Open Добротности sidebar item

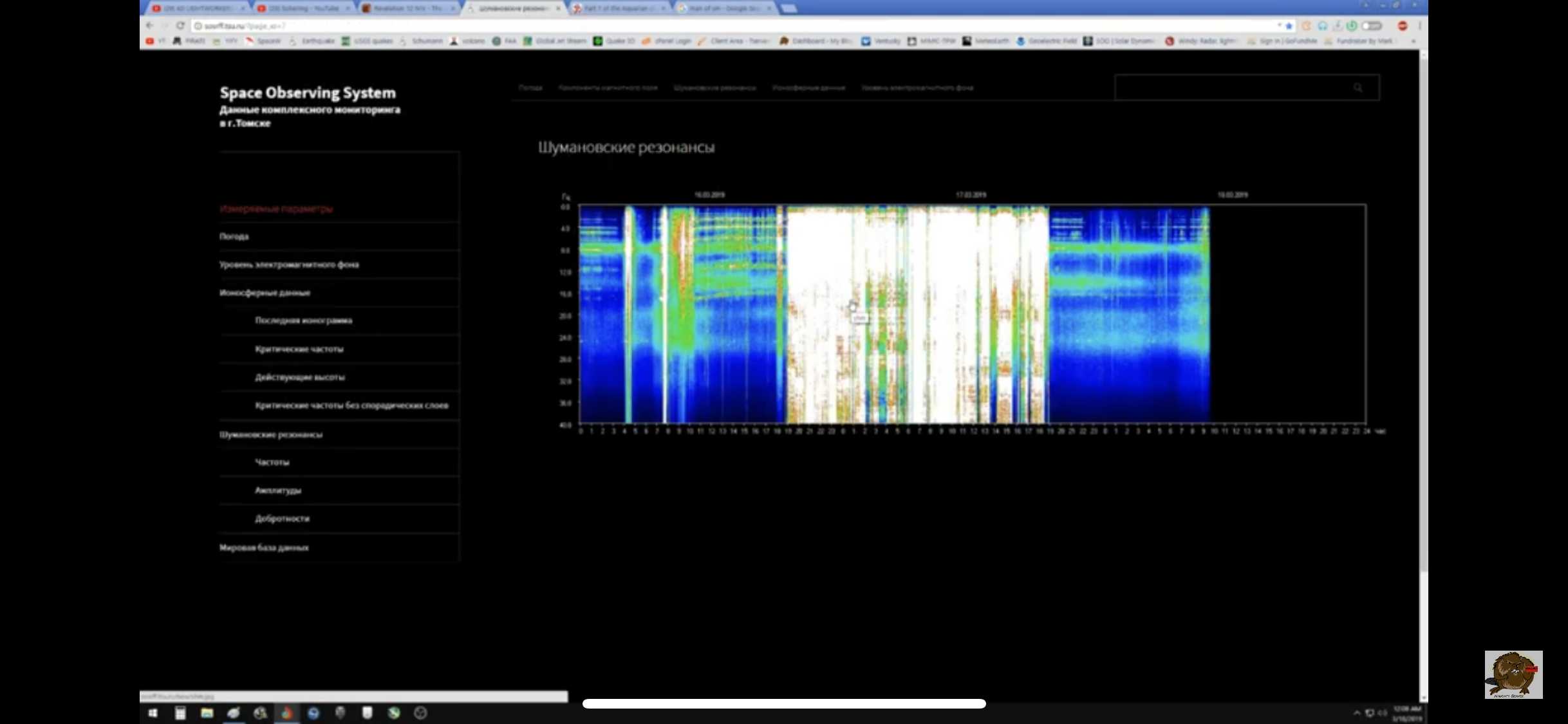tap(282, 519)
